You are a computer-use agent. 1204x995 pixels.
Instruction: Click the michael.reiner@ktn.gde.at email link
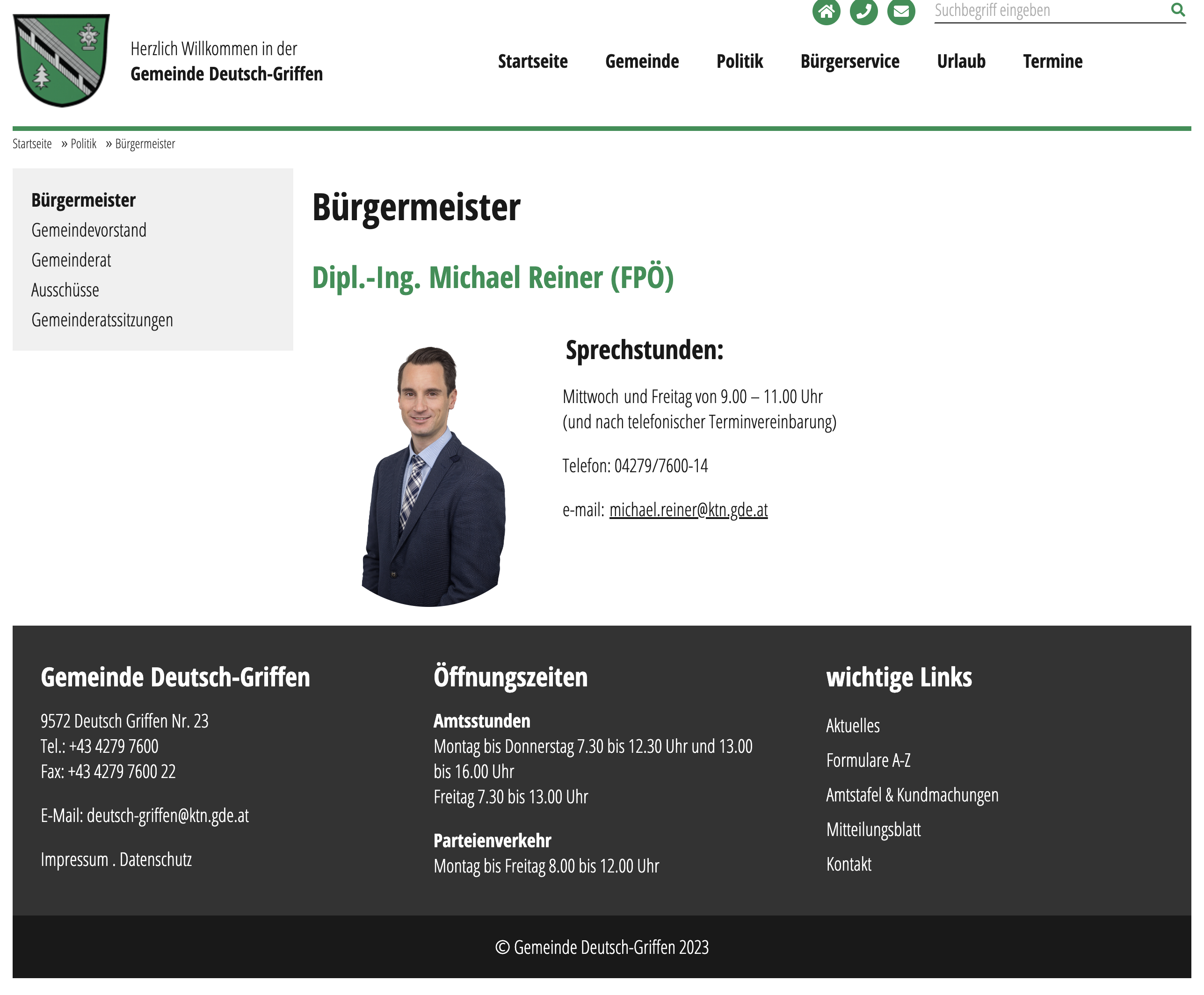pyautogui.click(x=688, y=510)
